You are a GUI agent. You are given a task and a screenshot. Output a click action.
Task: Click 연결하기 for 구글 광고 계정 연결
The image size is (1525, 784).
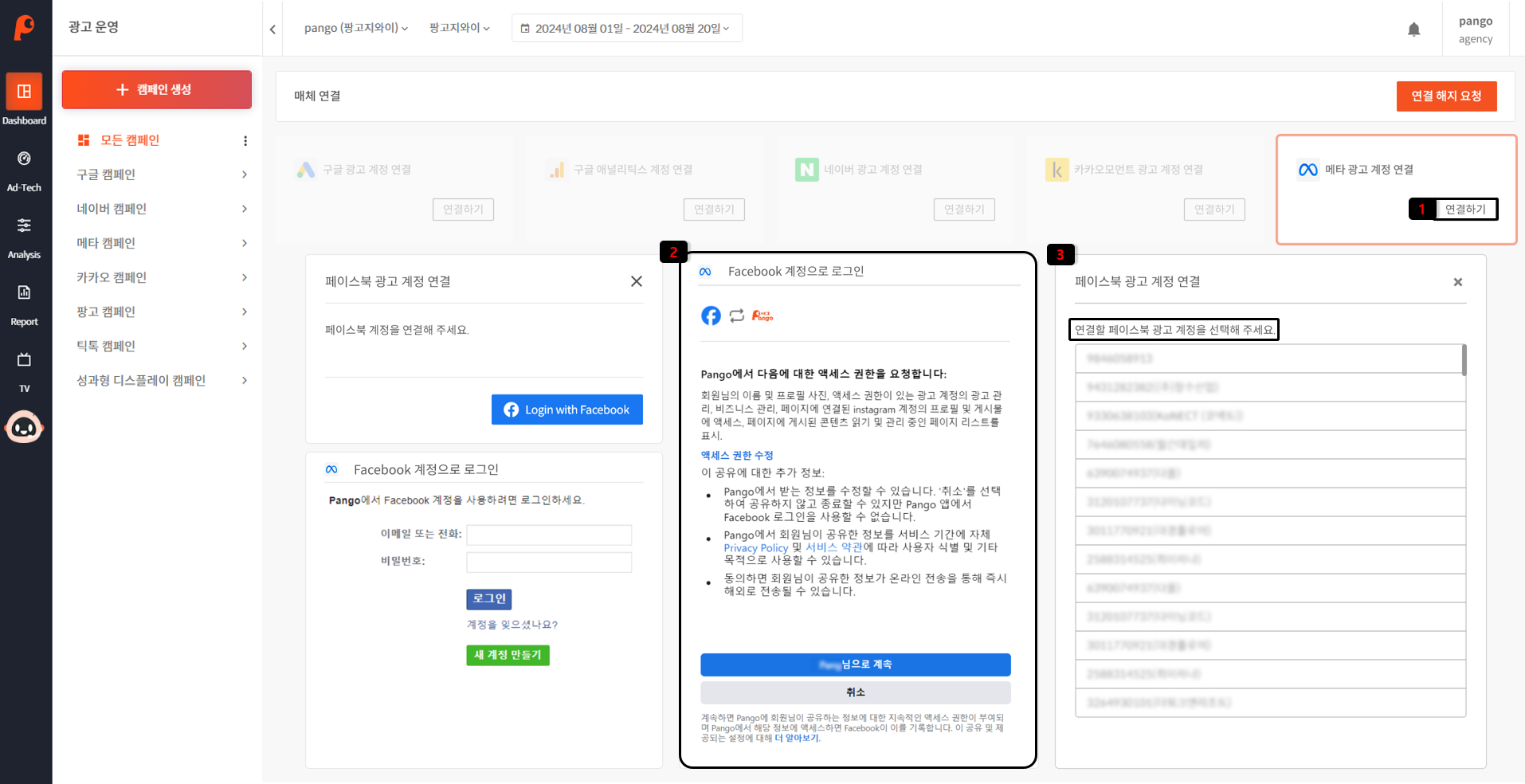[x=463, y=210]
